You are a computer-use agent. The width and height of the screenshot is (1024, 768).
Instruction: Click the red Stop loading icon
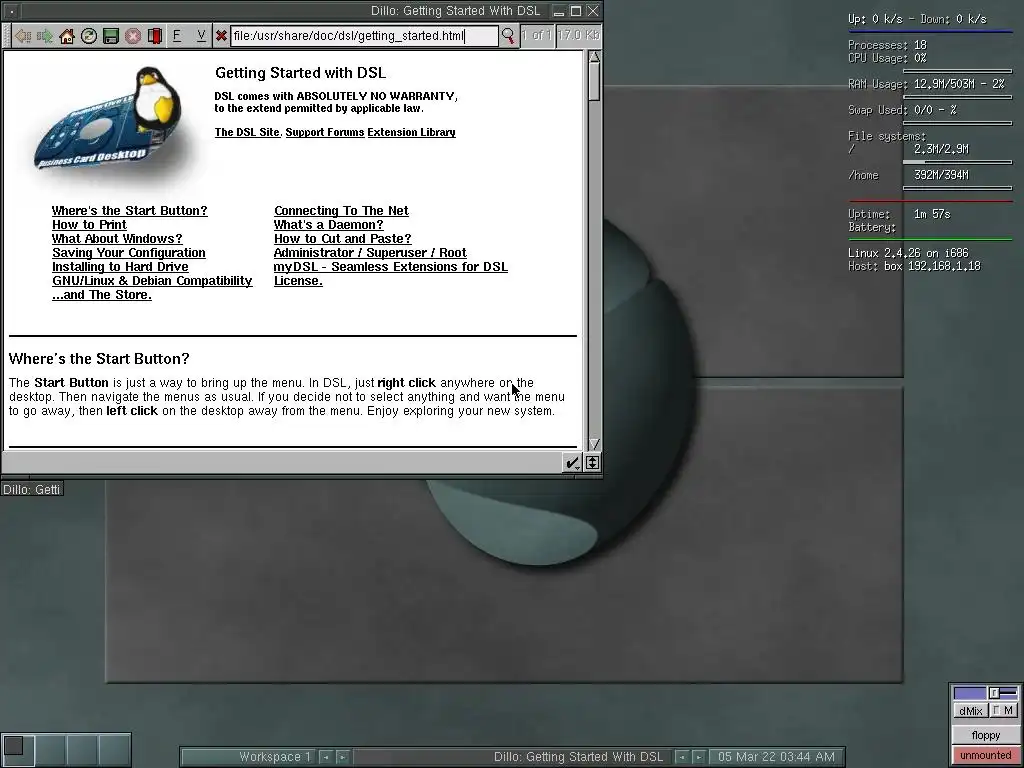pos(133,36)
